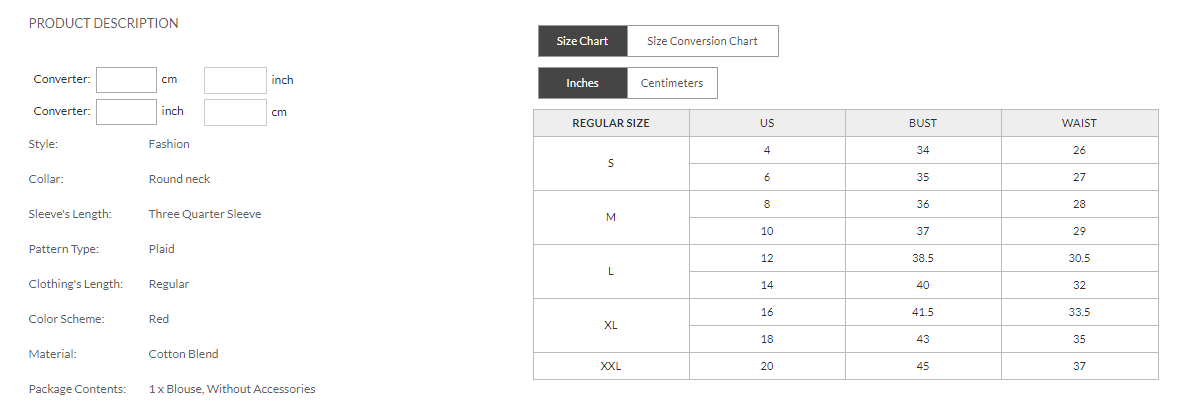Switch to the Size Chart tab
This screenshot has width=1200, height=416.
[x=582, y=41]
